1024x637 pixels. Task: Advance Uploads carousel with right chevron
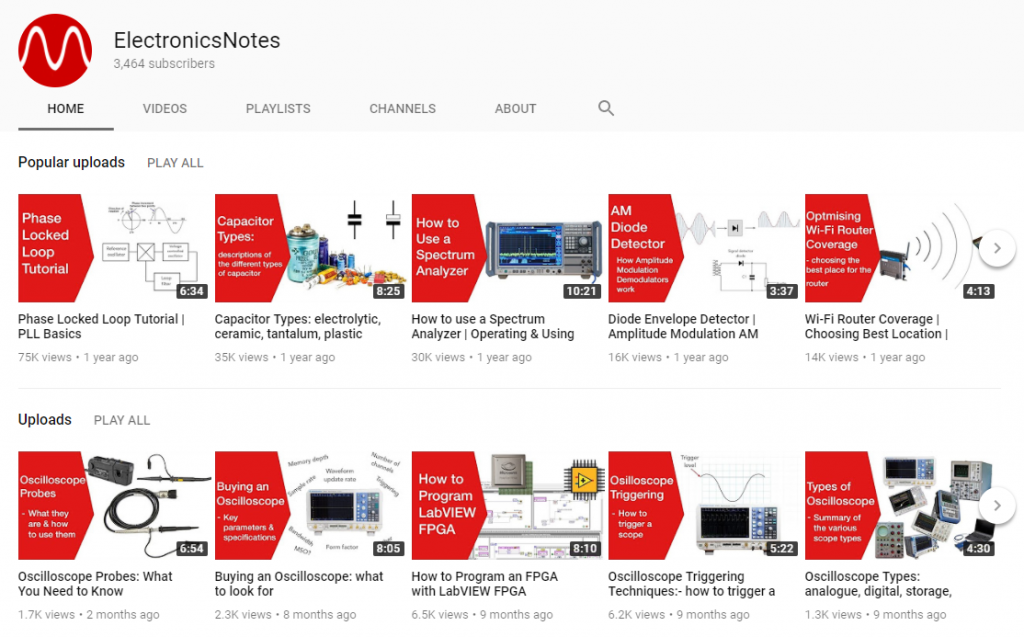click(997, 506)
